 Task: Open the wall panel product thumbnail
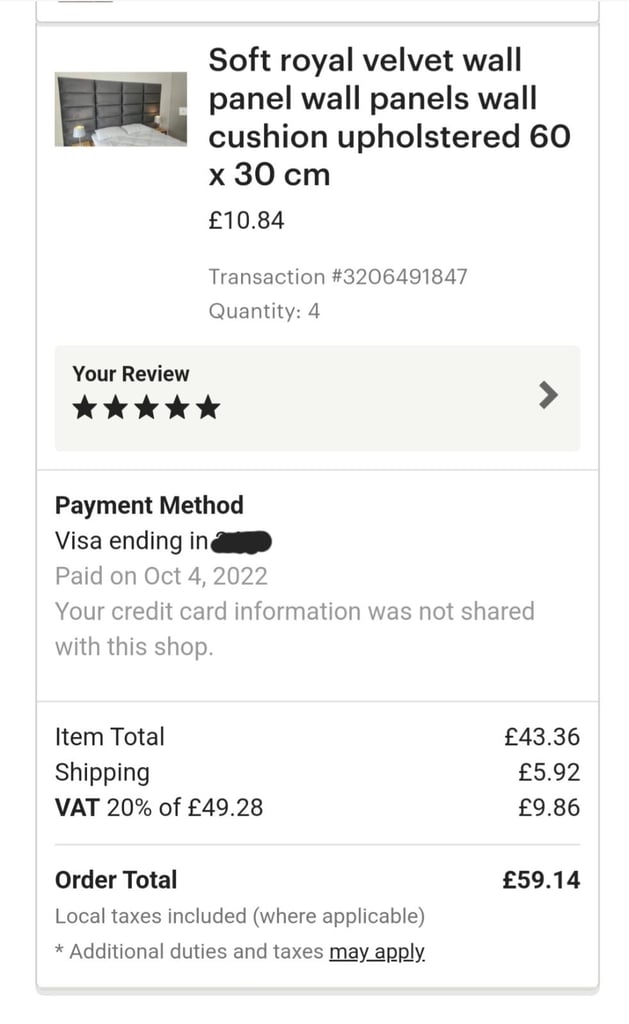[121, 109]
